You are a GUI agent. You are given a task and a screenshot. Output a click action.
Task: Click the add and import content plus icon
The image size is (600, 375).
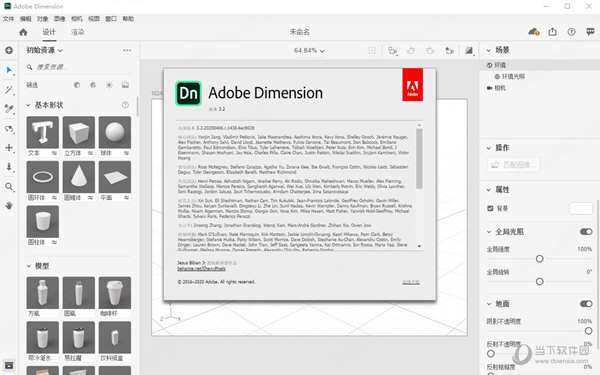coord(9,51)
